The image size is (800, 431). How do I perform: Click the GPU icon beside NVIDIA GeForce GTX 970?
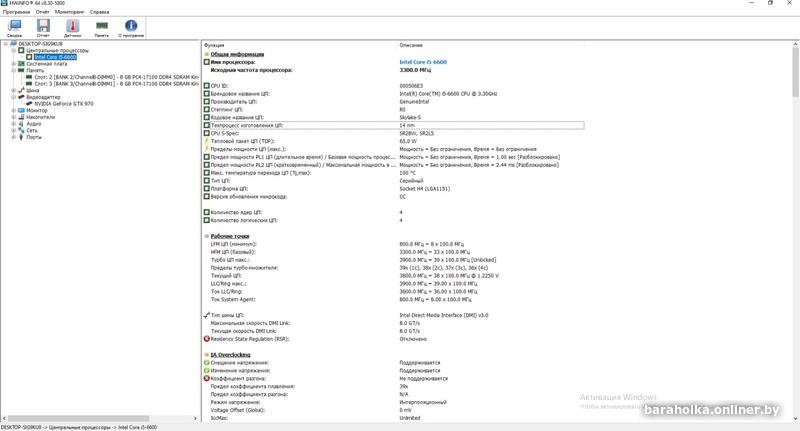click(x=29, y=104)
